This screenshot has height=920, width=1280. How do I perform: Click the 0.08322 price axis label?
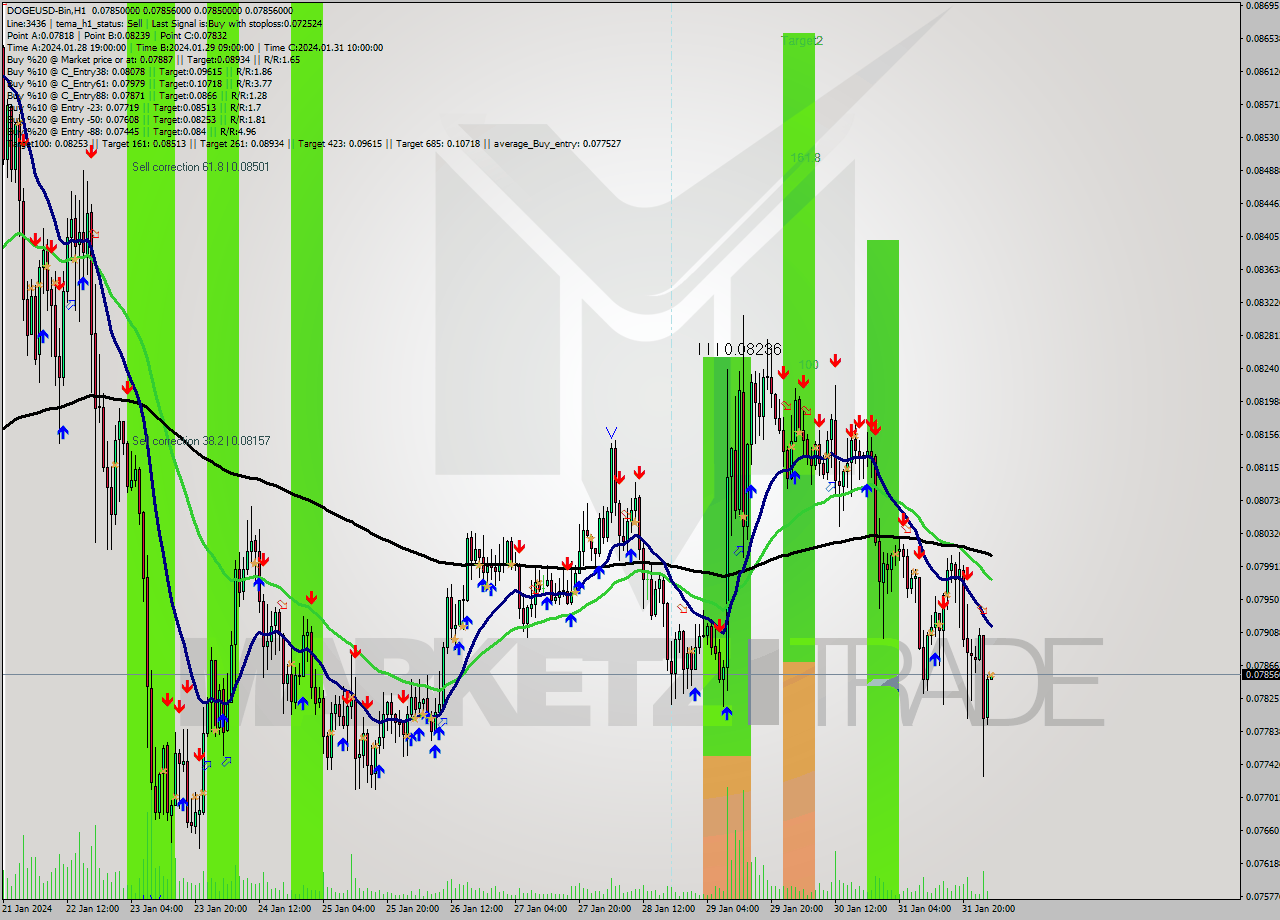[x=1262, y=302]
